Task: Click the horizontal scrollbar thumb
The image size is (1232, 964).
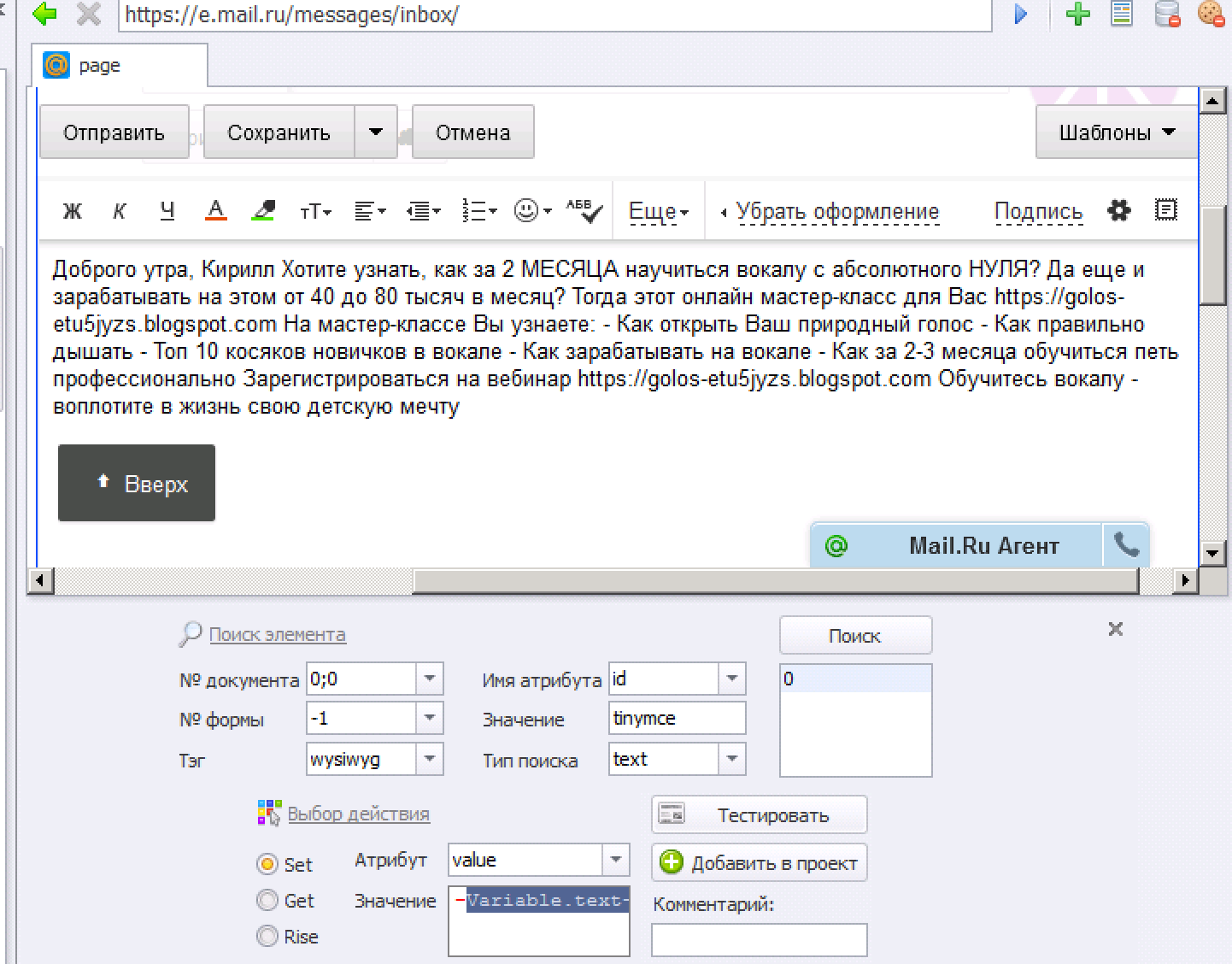Action: tap(776, 581)
